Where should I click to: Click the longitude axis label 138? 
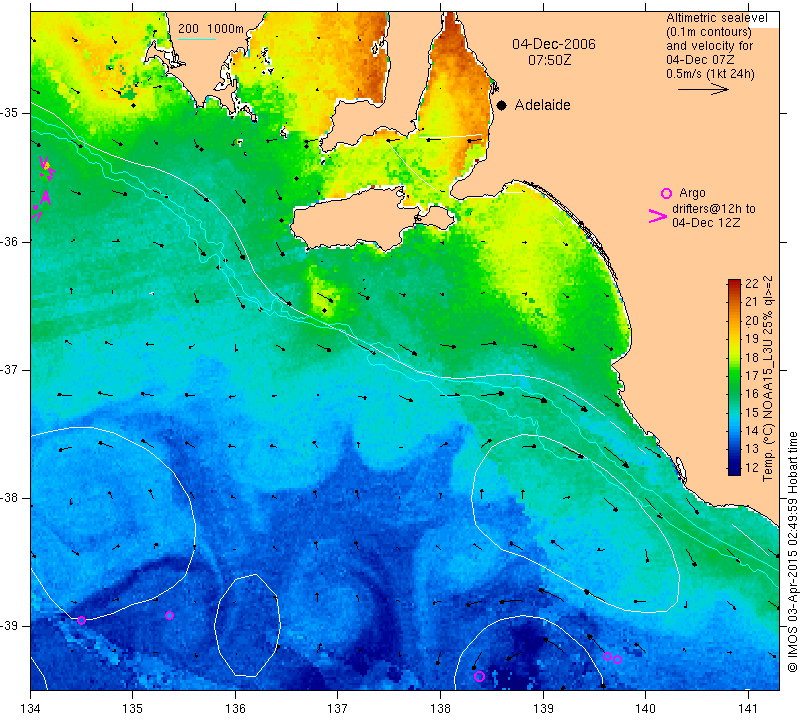(x=440, y=709)
